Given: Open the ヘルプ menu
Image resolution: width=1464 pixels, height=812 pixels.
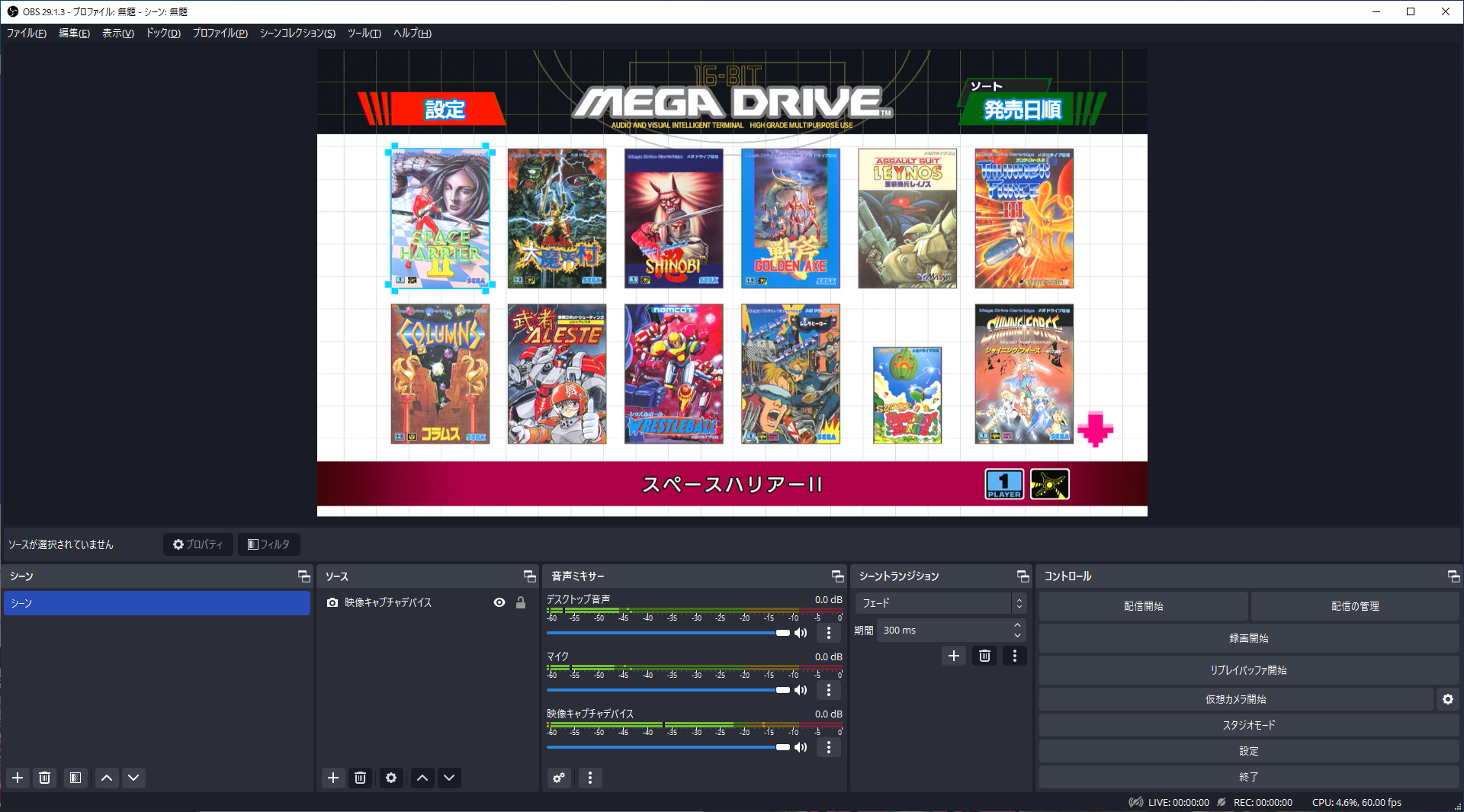Looking at the screenshot, I should [411, 34].
